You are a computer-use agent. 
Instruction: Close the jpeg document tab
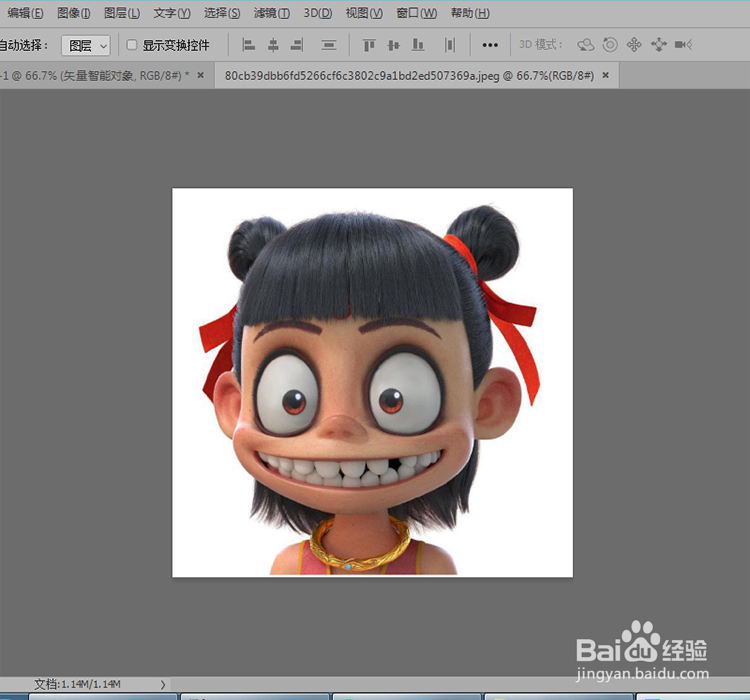pos(606,75)
